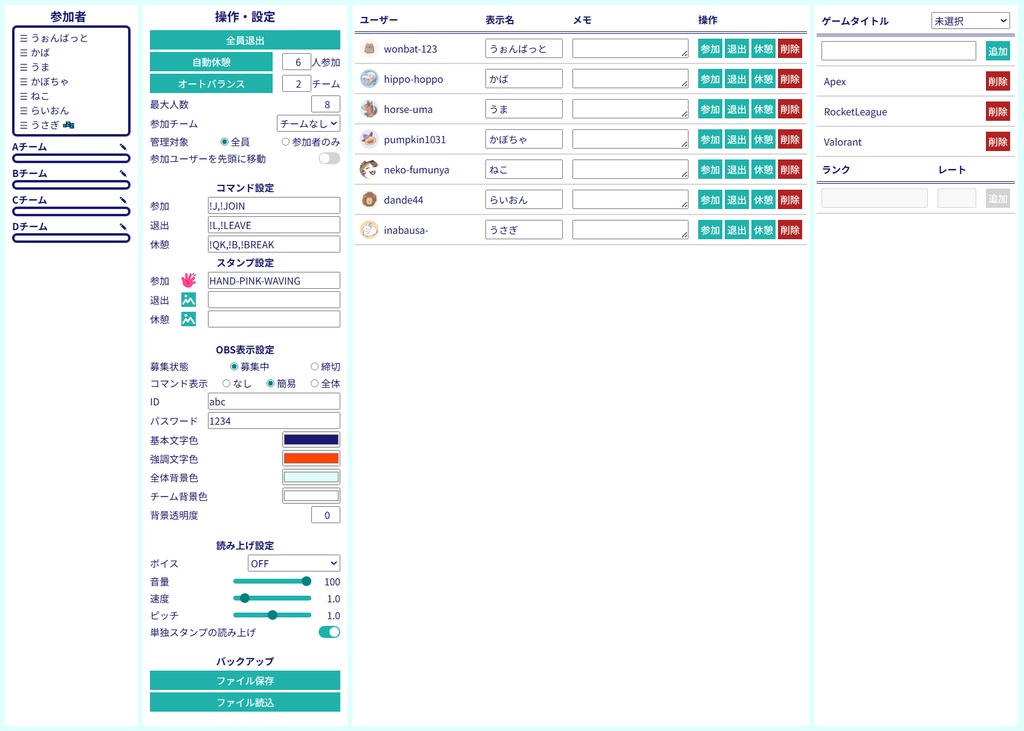1024x731 pixels.
Task: Click オートバランス button
Action: click(211, 84)
